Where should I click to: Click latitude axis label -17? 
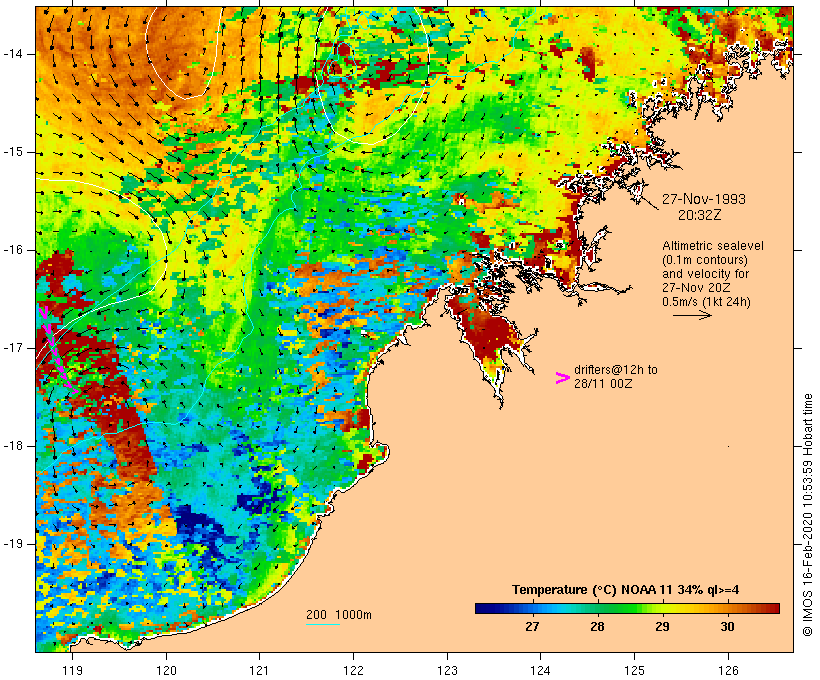13,348
